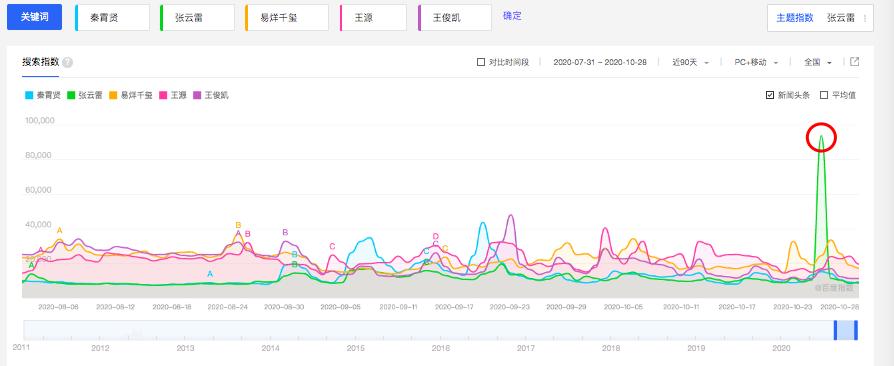Click the blue 关键词 button
This screenshot has width=894, height=366.
[34, 17]
